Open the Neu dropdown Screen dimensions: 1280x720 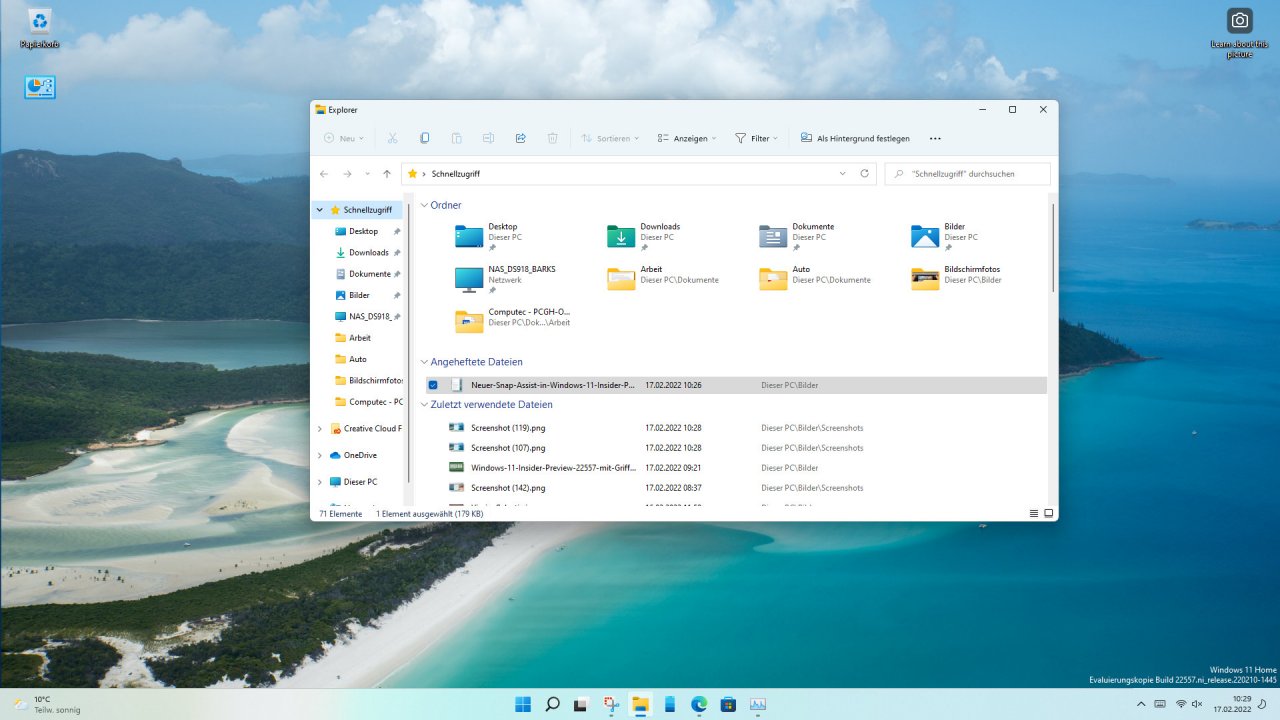344,138
